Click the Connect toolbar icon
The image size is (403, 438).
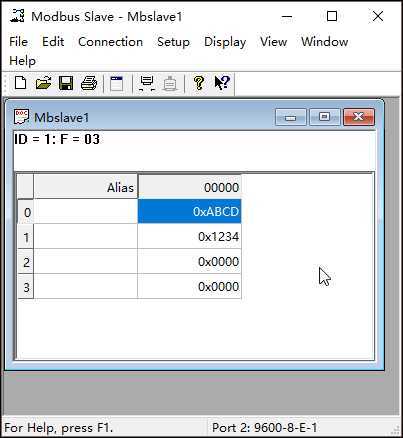[x=147, y=83]
